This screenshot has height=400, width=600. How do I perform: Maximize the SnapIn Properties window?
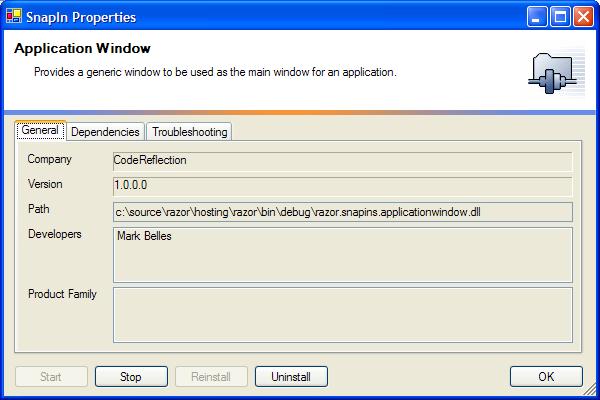[x=560, y=17]
